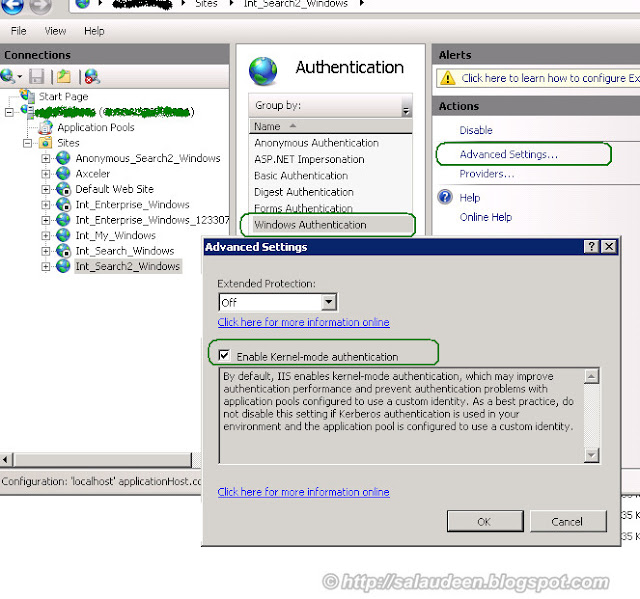Click the Help question mark icon in Actions
The width and height of the screenshot is (640, 599).
[445, 197]
